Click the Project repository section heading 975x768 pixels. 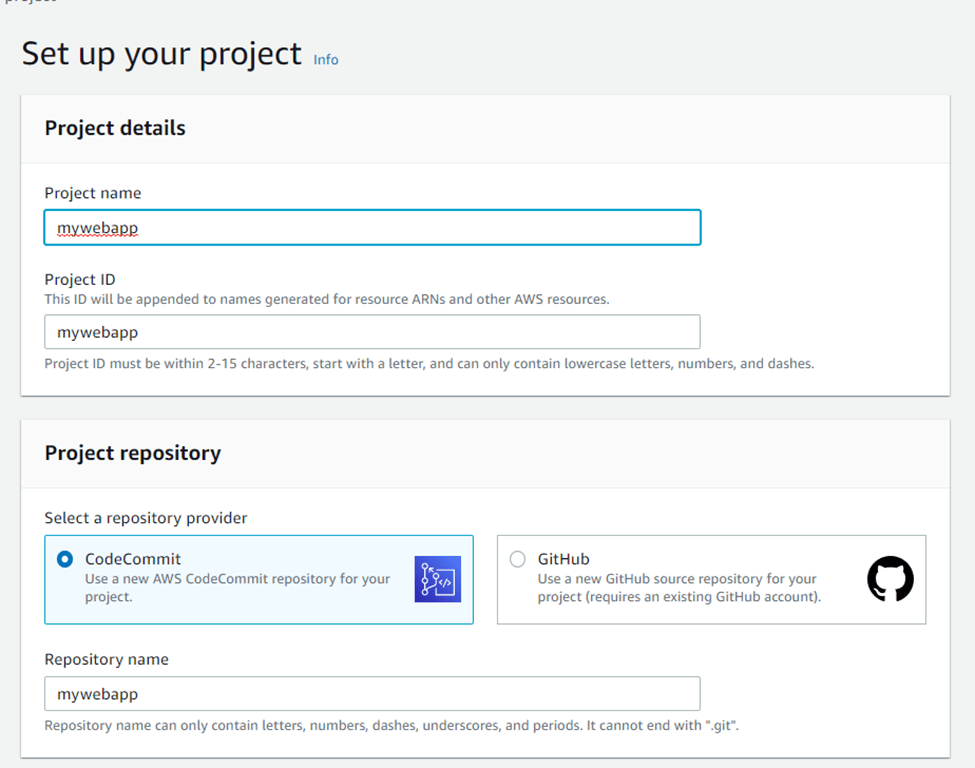[132, 453]
